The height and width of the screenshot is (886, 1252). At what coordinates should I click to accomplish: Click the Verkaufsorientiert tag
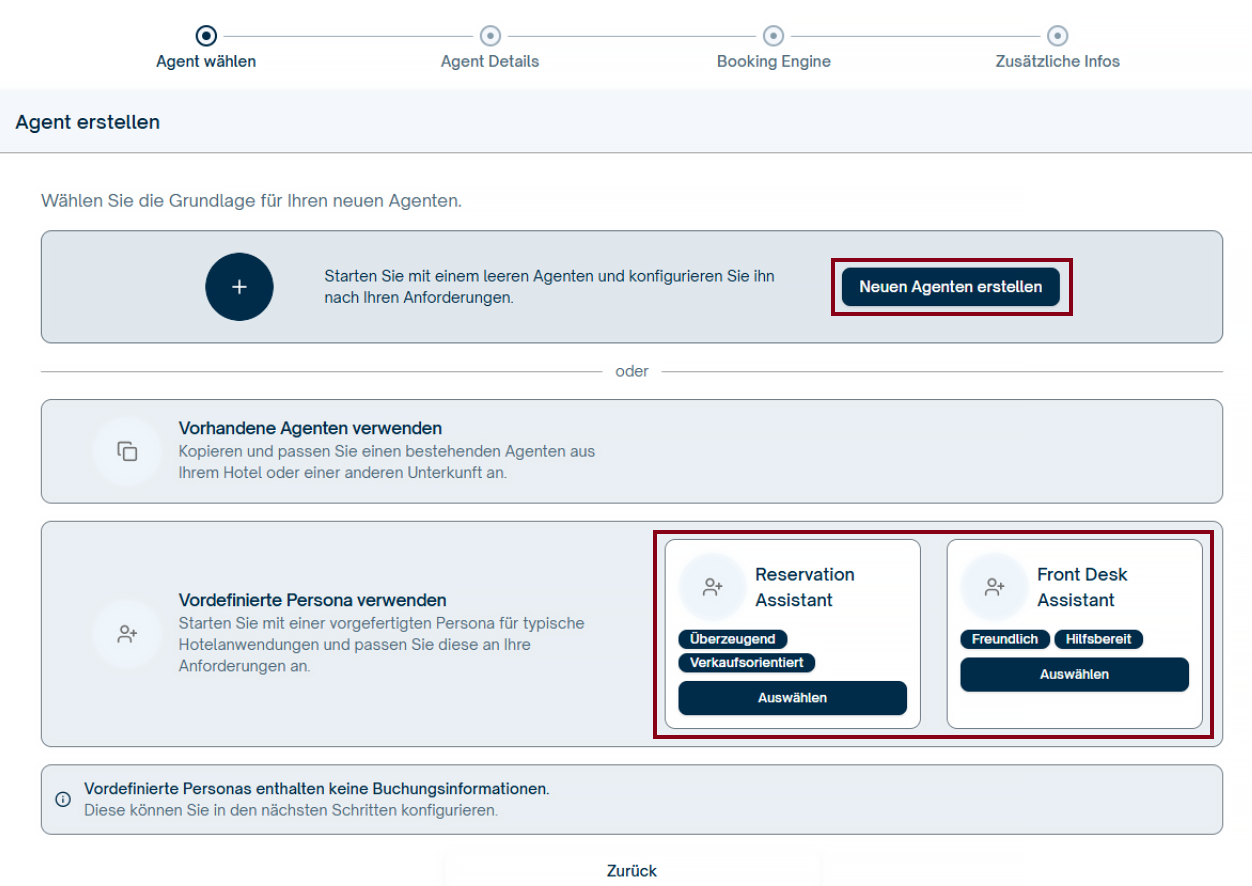tap(747, 663)
